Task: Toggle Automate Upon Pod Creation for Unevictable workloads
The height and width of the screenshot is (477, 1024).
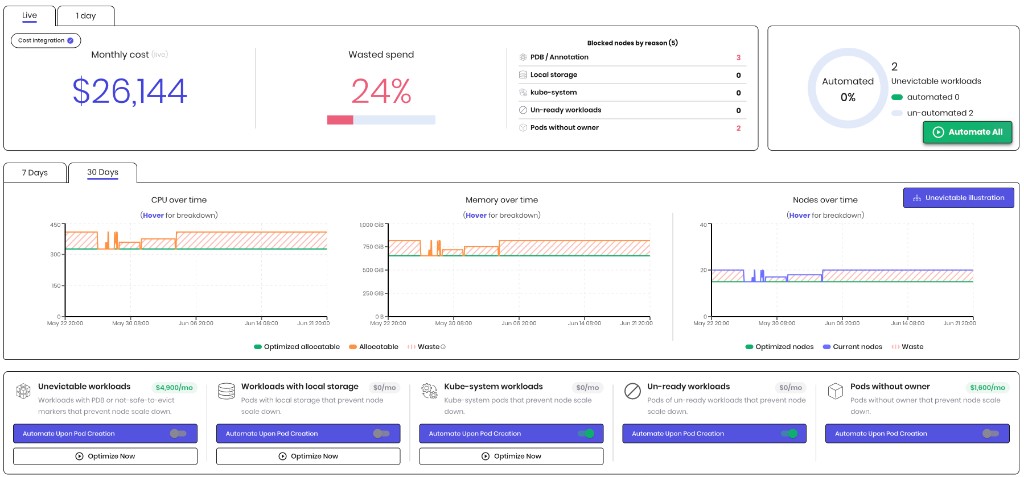Action: (178, 433)
